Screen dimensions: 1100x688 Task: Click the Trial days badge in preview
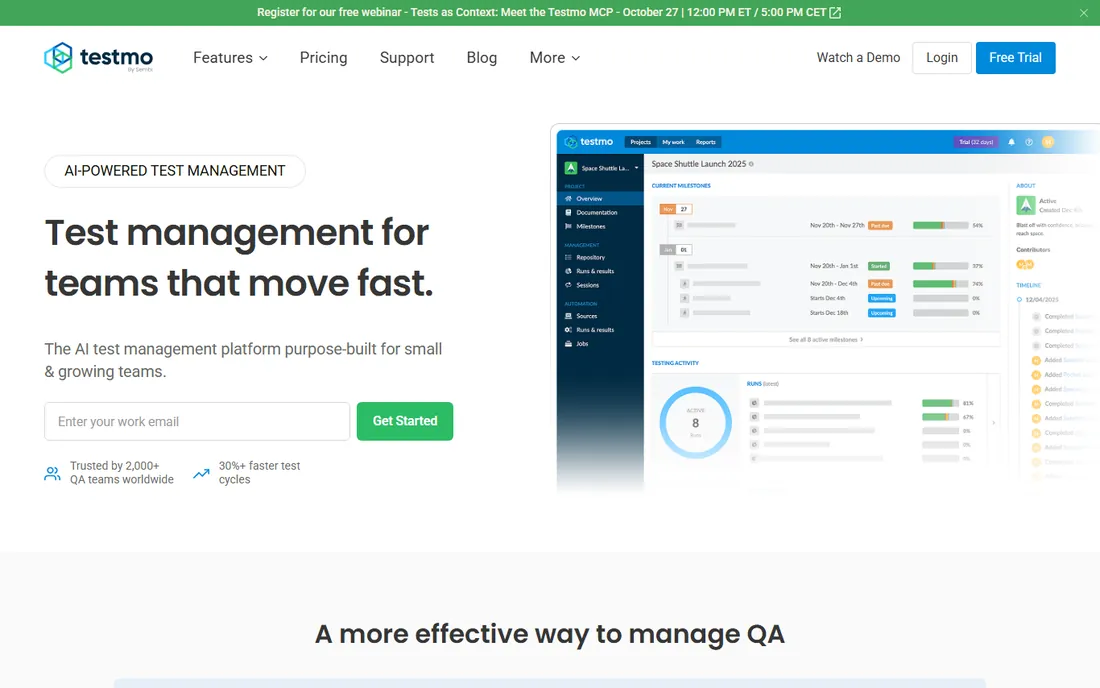[976, 142]
